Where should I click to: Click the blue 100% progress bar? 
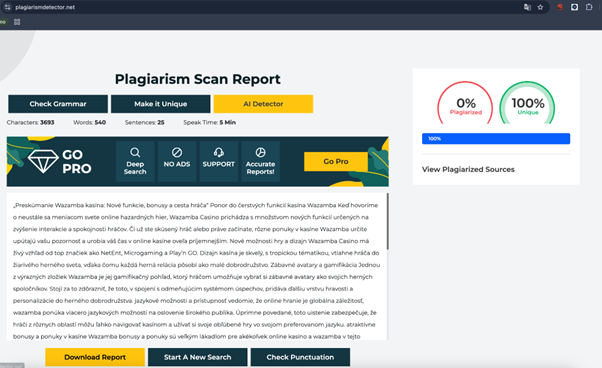(496, 139)
